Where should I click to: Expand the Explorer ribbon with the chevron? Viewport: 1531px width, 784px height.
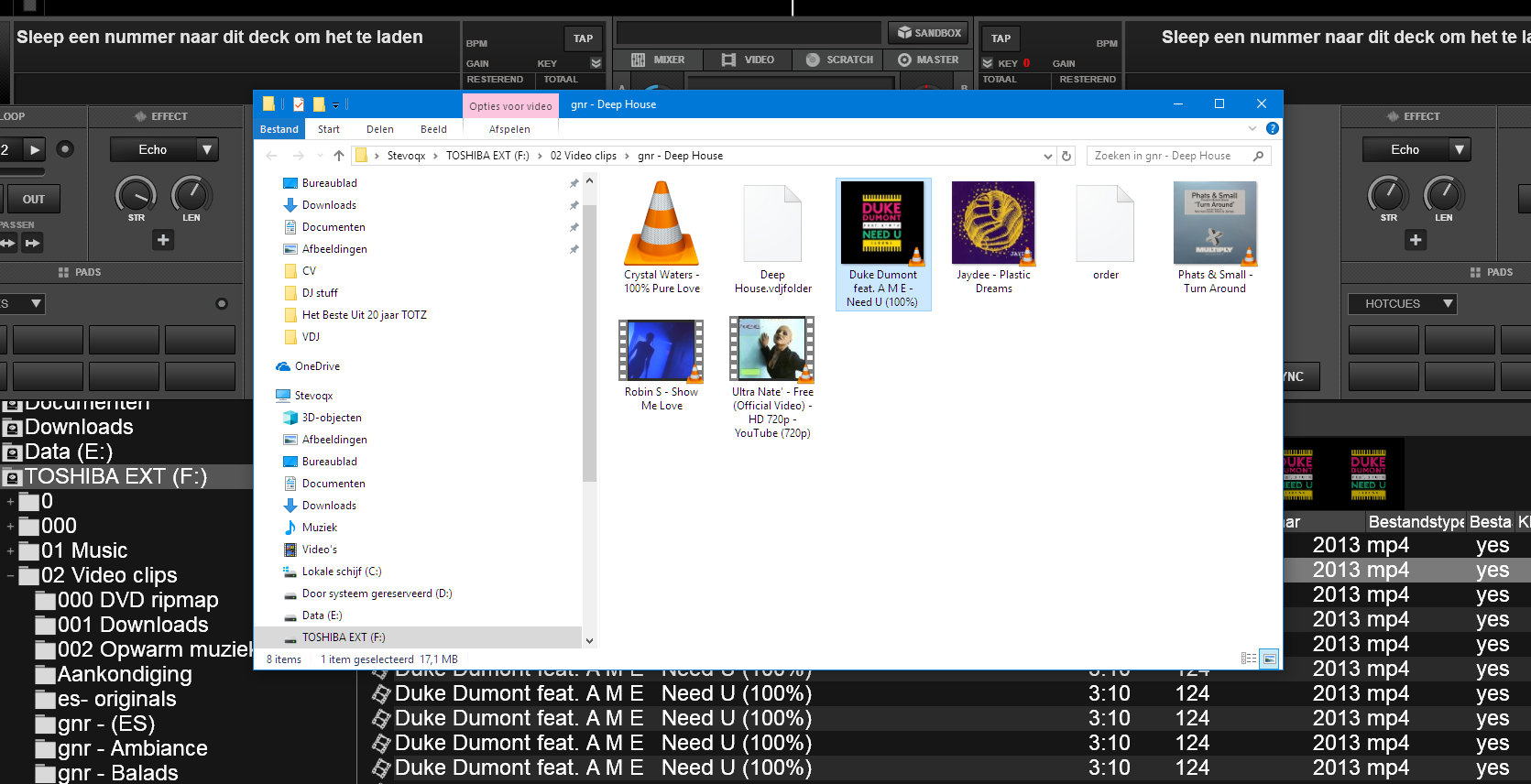pos(1252,129)
